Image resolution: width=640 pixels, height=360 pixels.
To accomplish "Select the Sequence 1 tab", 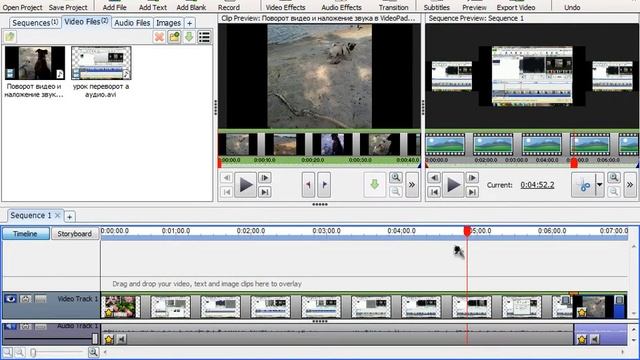I will tap(31, 215).
